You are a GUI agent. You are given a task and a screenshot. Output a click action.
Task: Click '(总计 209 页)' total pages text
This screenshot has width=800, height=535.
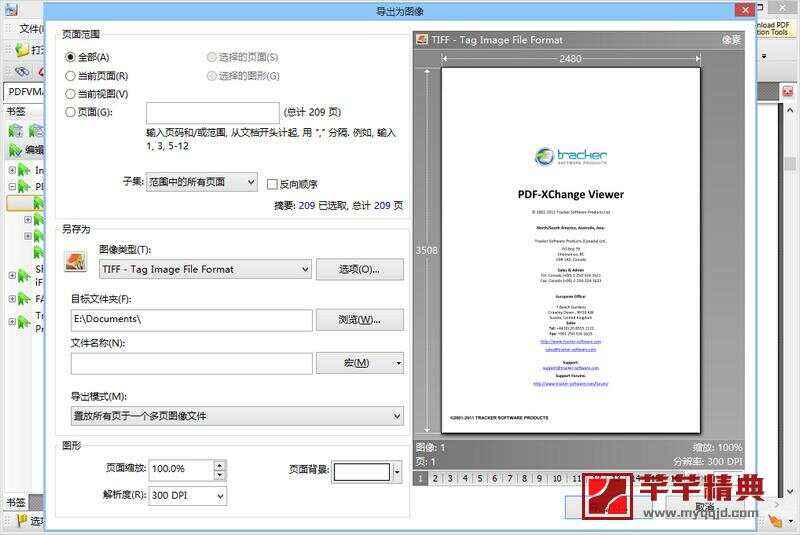pyautogui.click(x=312, y=112)
